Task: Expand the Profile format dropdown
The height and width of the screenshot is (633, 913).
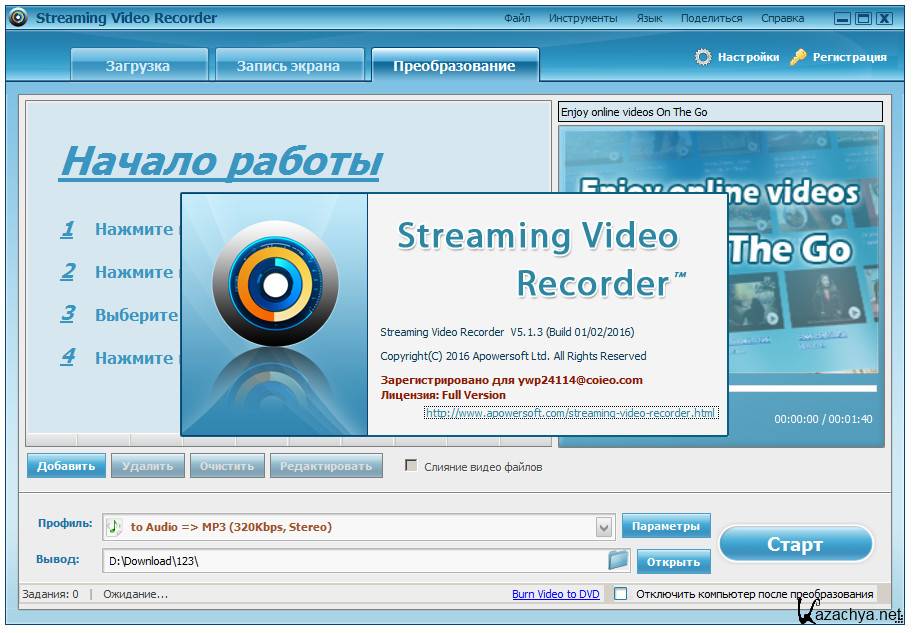Action: point(604,527)
